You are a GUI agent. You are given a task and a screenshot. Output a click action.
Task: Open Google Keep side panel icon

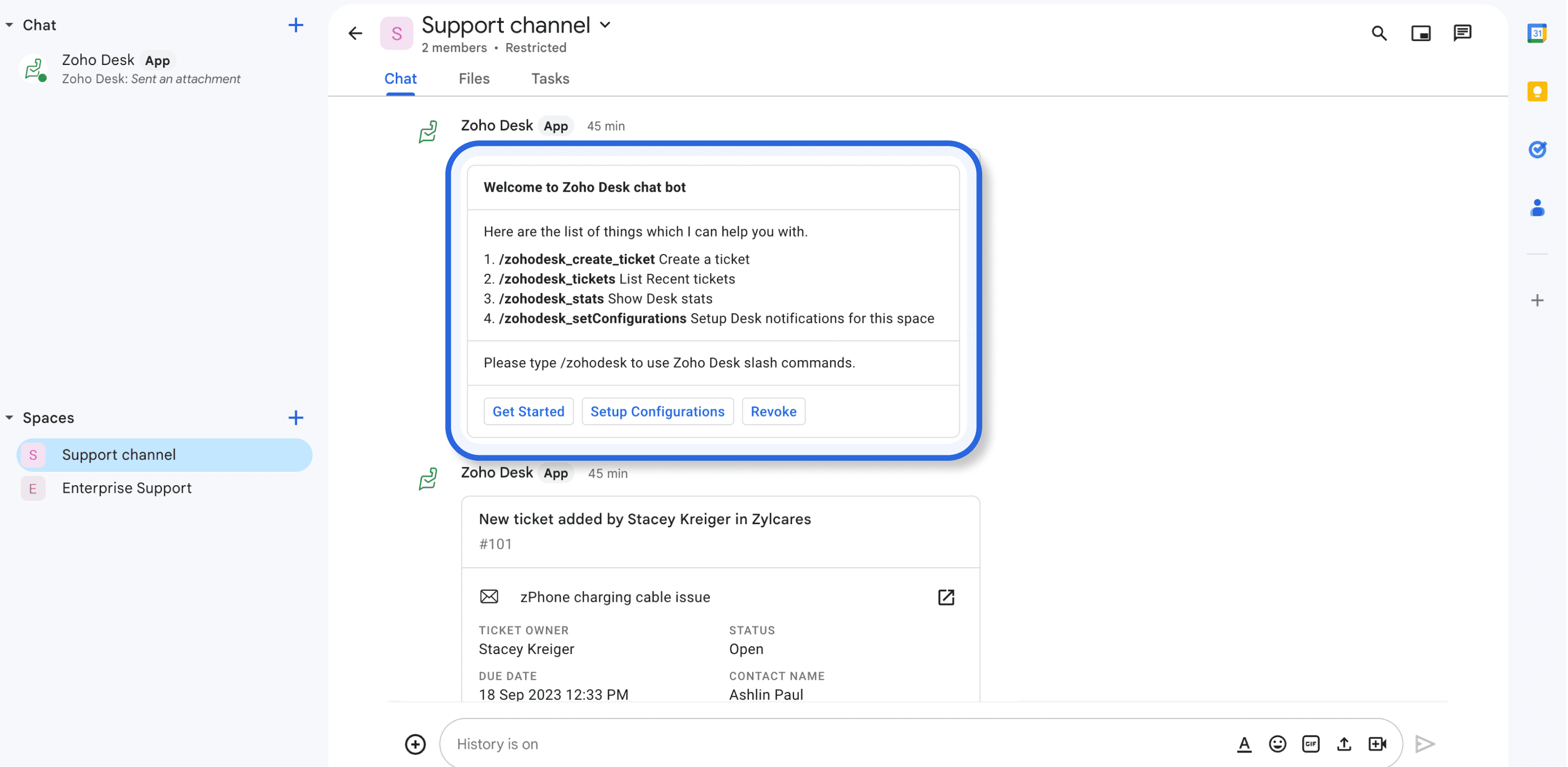[x=1537, y=91]
